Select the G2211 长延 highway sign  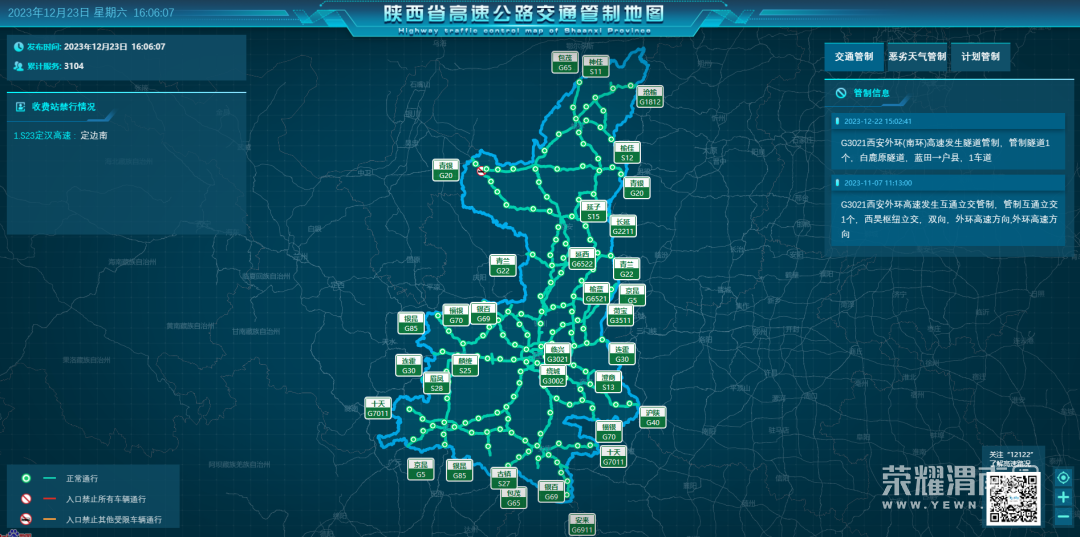pyautogui.click(x=623, y=227)
